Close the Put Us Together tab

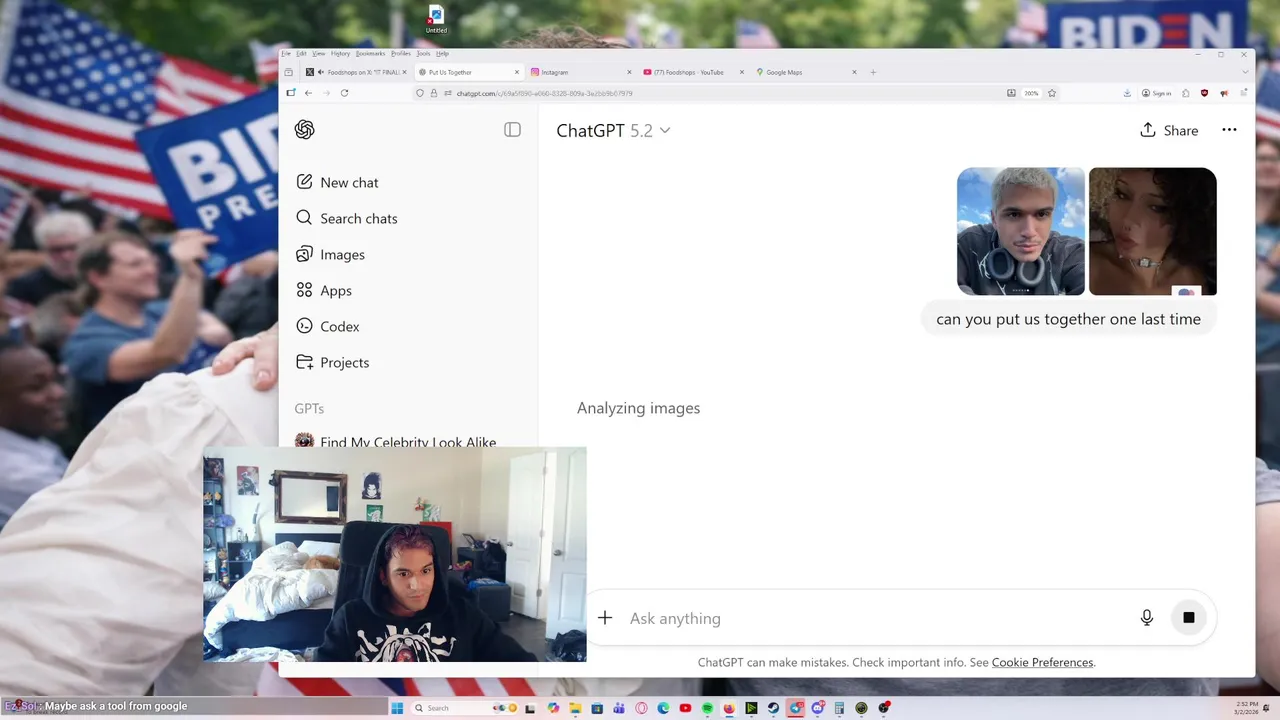[x=517, y=72]
